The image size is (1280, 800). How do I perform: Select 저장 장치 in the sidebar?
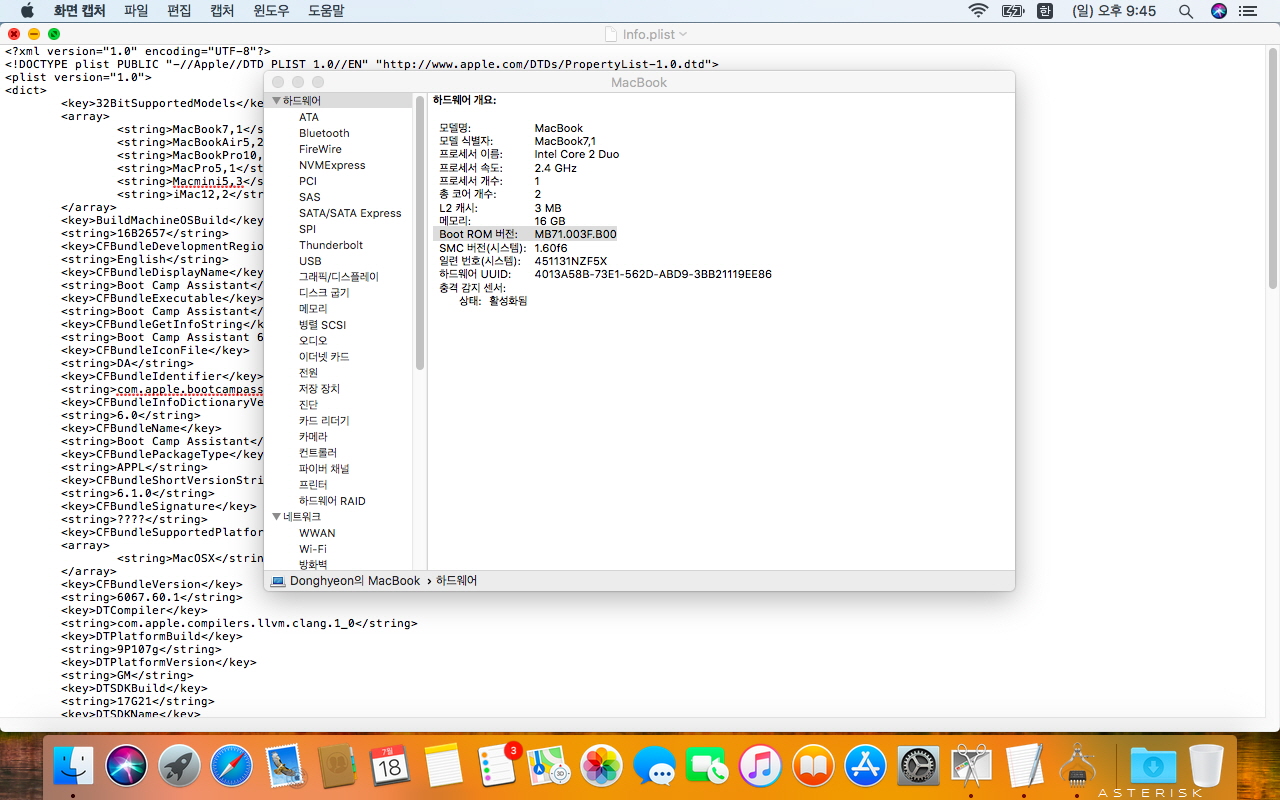pos(319,389)
